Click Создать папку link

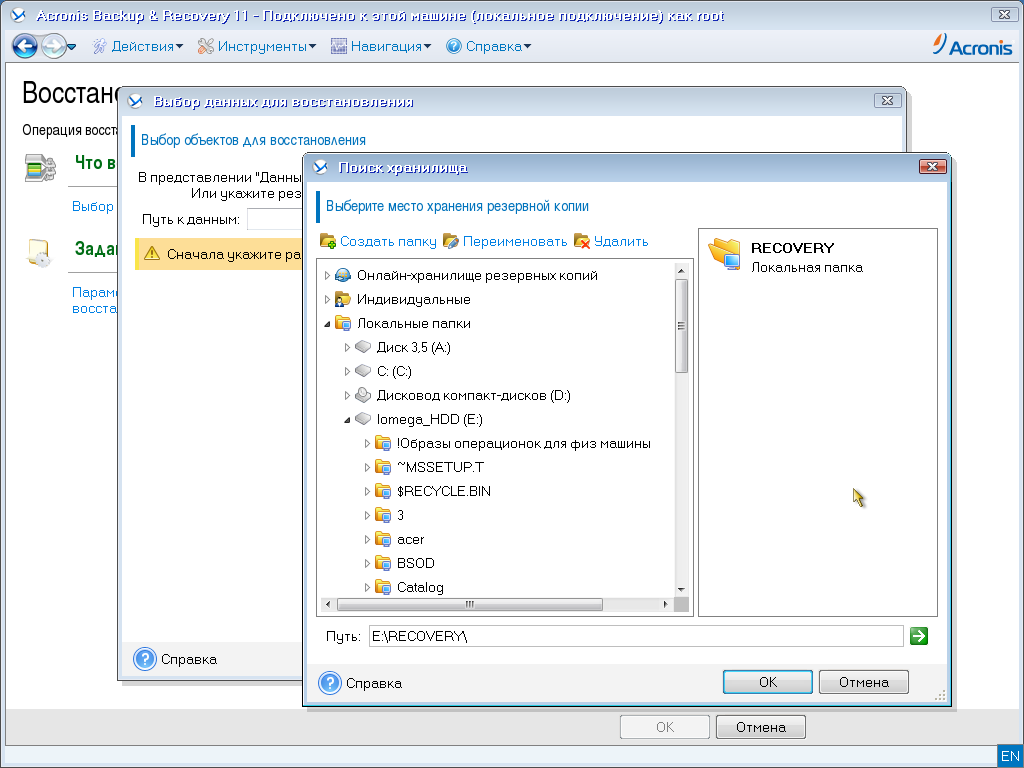point(388,242)
